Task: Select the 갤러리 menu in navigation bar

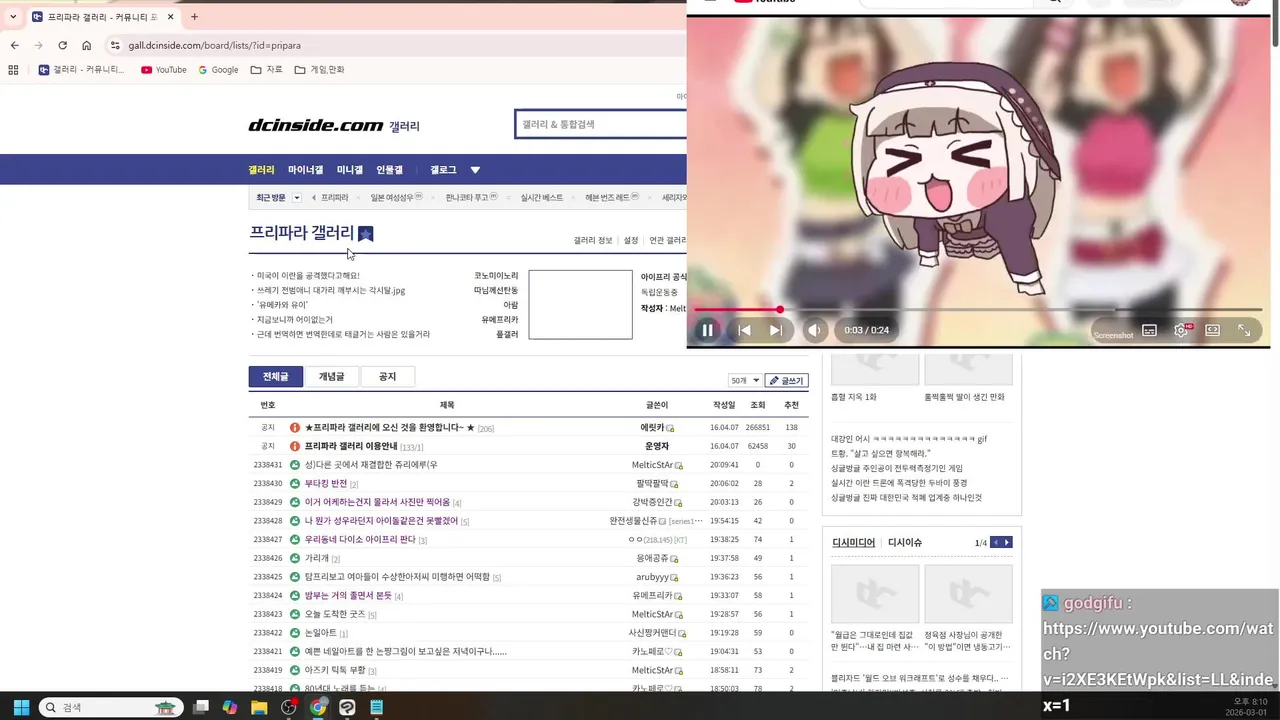Action: point(261,170)
